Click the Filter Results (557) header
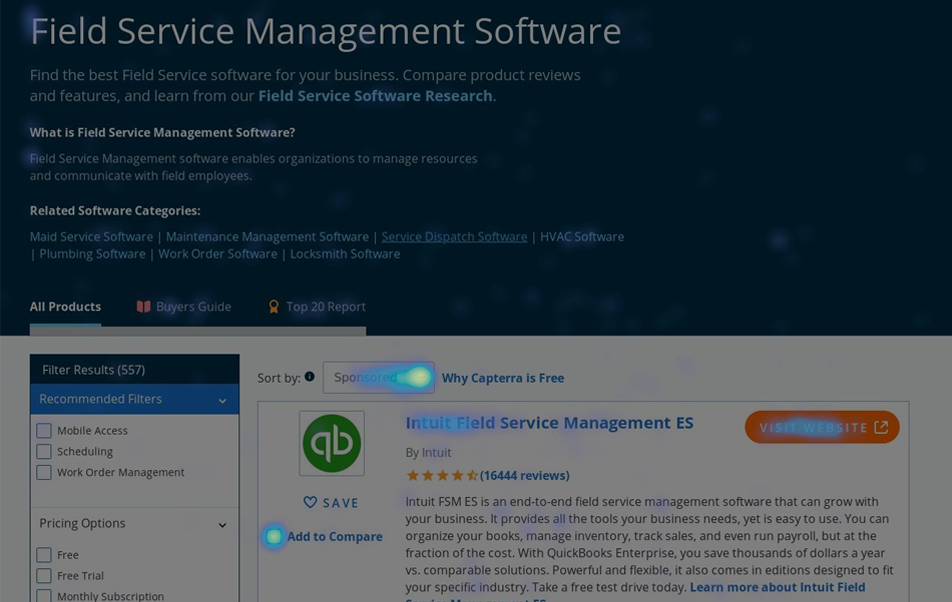This screenshot has width=952, height=602. point(135,370)
